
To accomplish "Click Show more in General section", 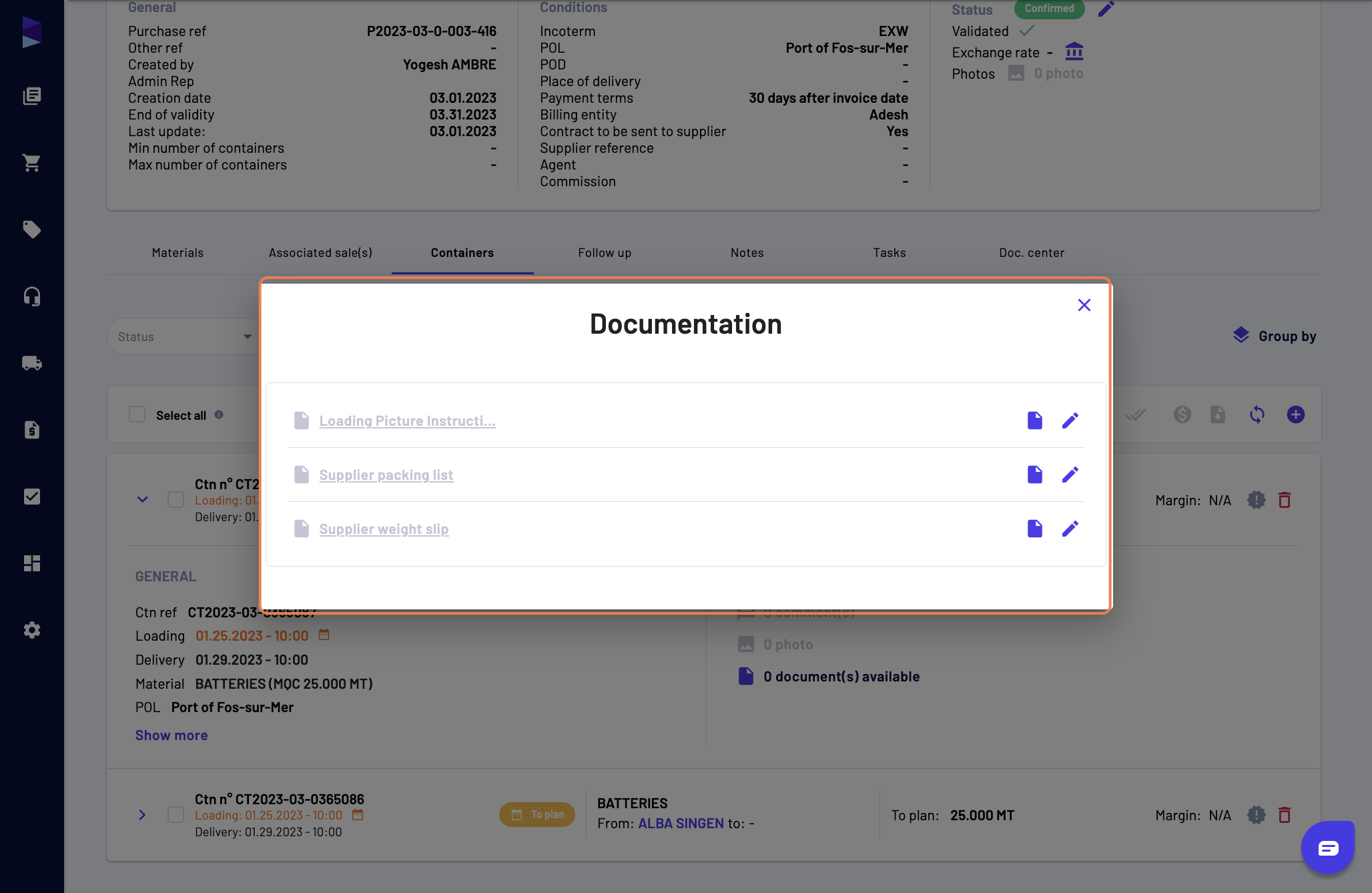I will (171, 735).
